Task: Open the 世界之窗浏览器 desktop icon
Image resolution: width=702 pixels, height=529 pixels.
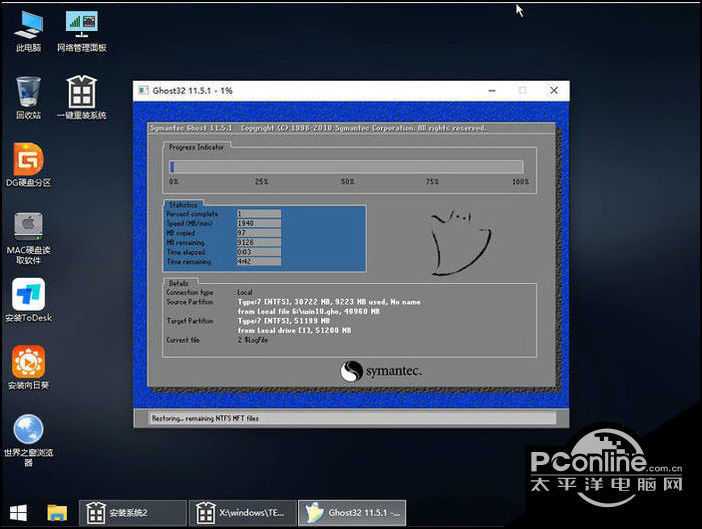Action: (x=28, y=440)
